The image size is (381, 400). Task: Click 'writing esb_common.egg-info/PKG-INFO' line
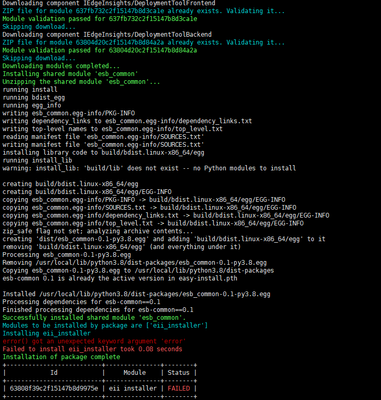coord(69,113)
